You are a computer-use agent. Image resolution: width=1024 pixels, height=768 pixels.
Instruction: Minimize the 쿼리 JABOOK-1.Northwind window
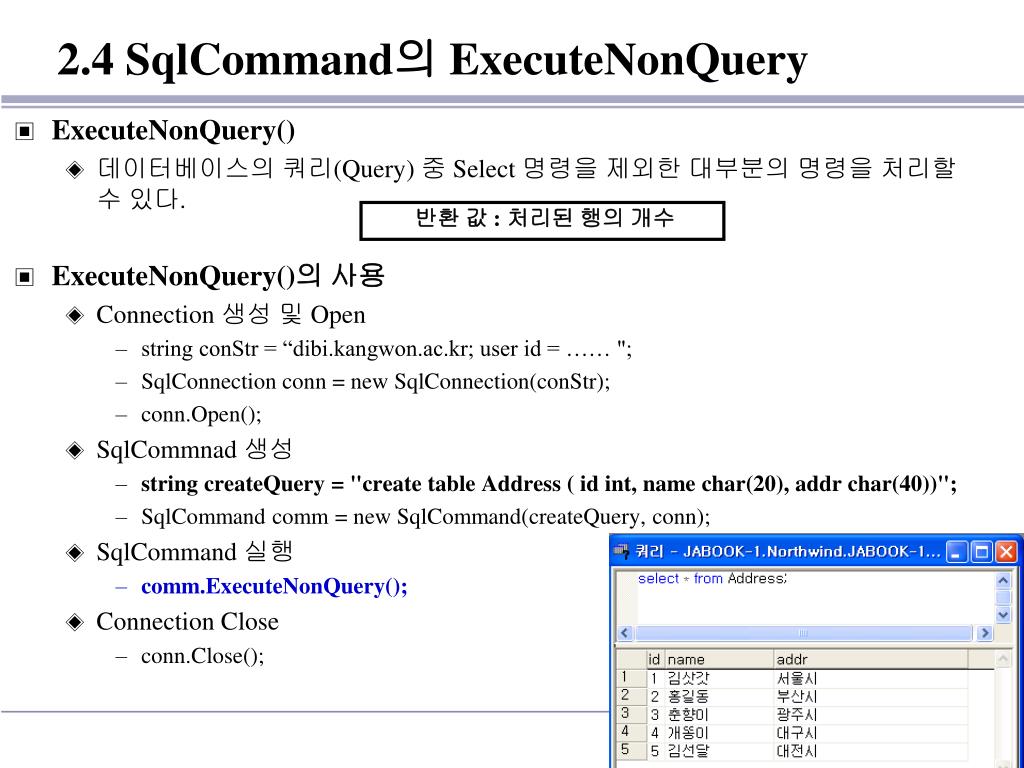(x=956, y=552)
